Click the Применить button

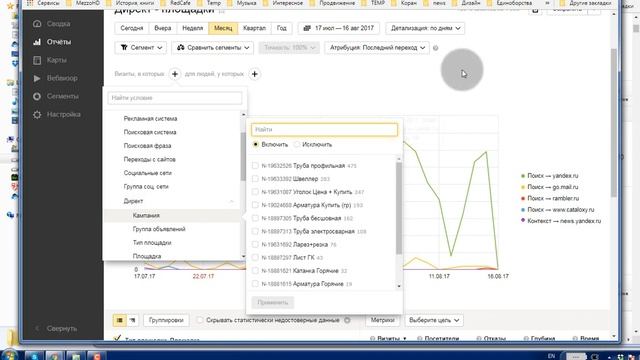click(x=273, y=302)
